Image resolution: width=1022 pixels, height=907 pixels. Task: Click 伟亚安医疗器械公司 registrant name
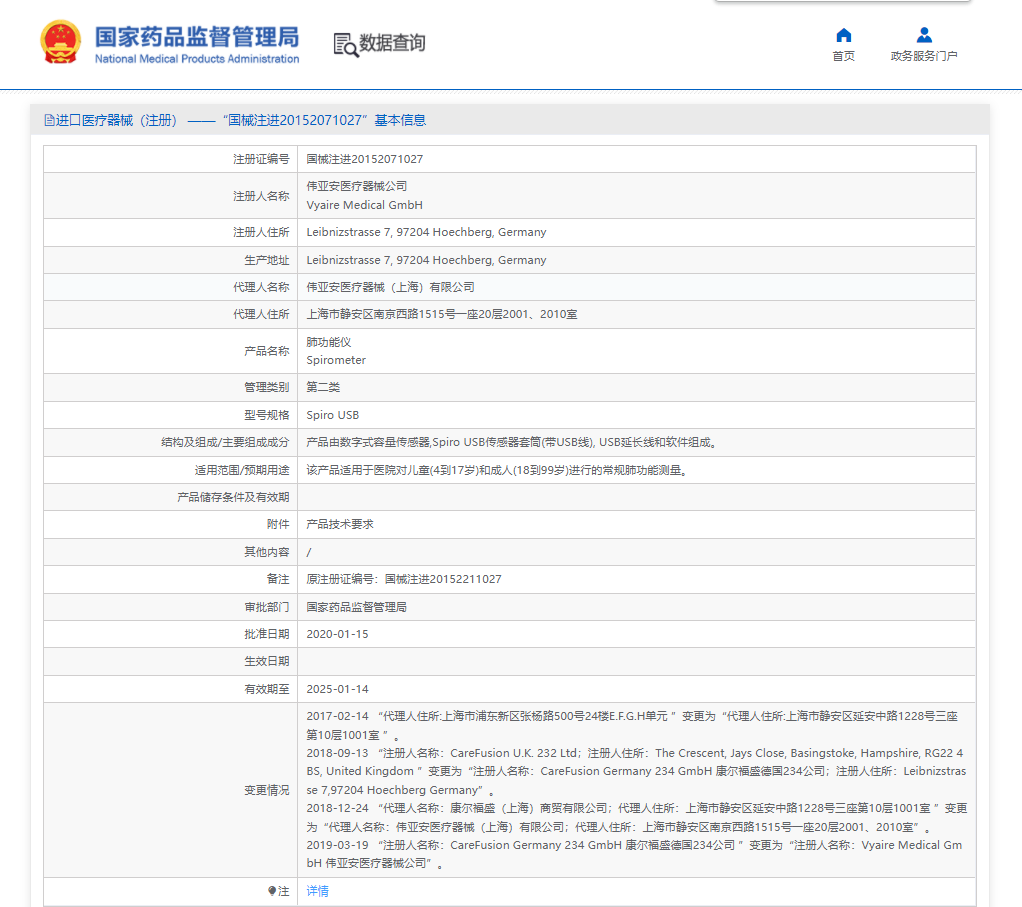357,186
